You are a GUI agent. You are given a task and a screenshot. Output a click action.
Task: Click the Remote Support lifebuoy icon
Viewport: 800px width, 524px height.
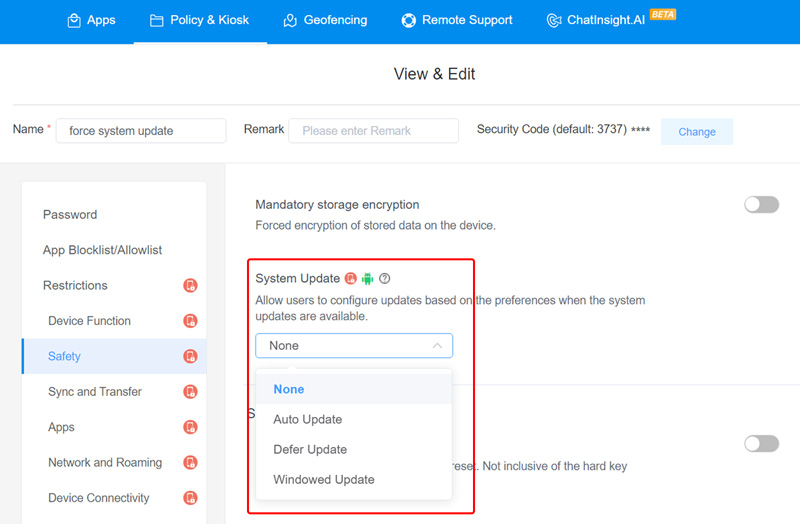coord(408,20)
